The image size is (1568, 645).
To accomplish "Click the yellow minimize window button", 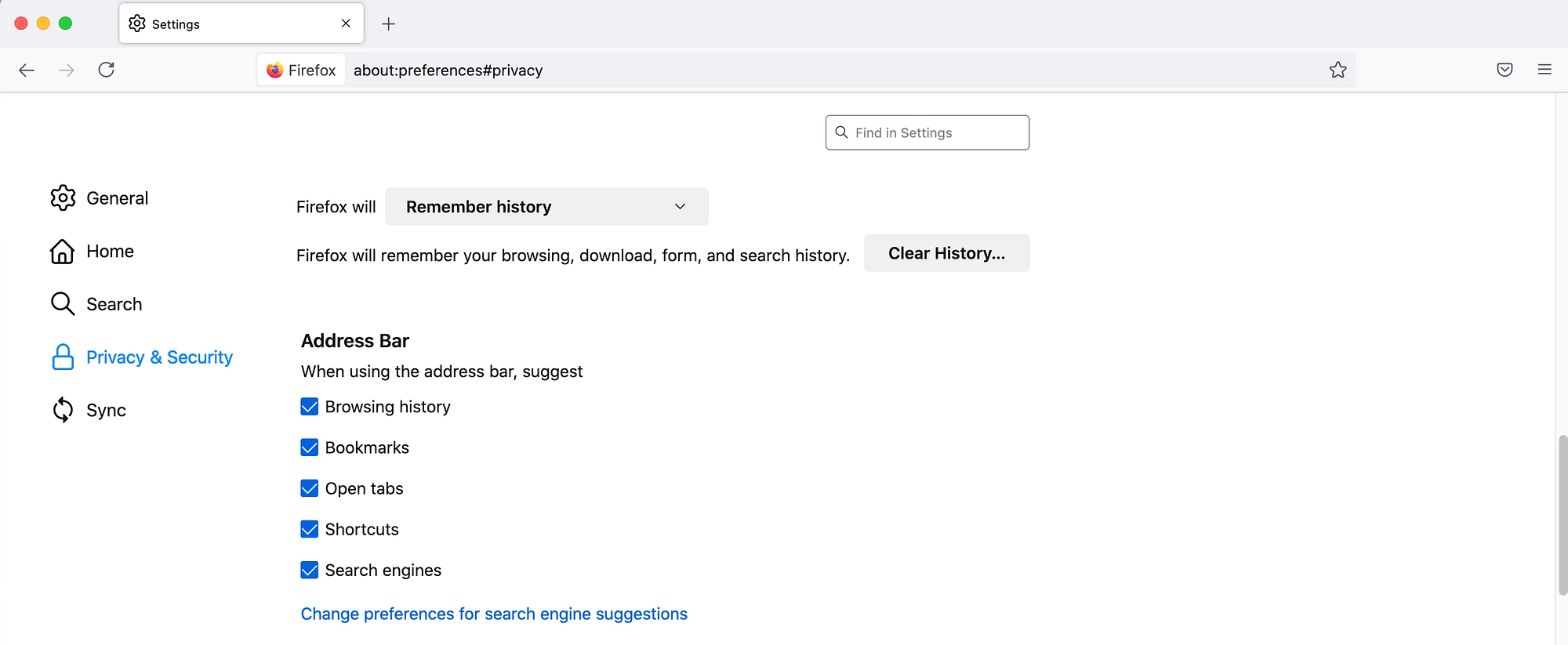I will [43, 24].
